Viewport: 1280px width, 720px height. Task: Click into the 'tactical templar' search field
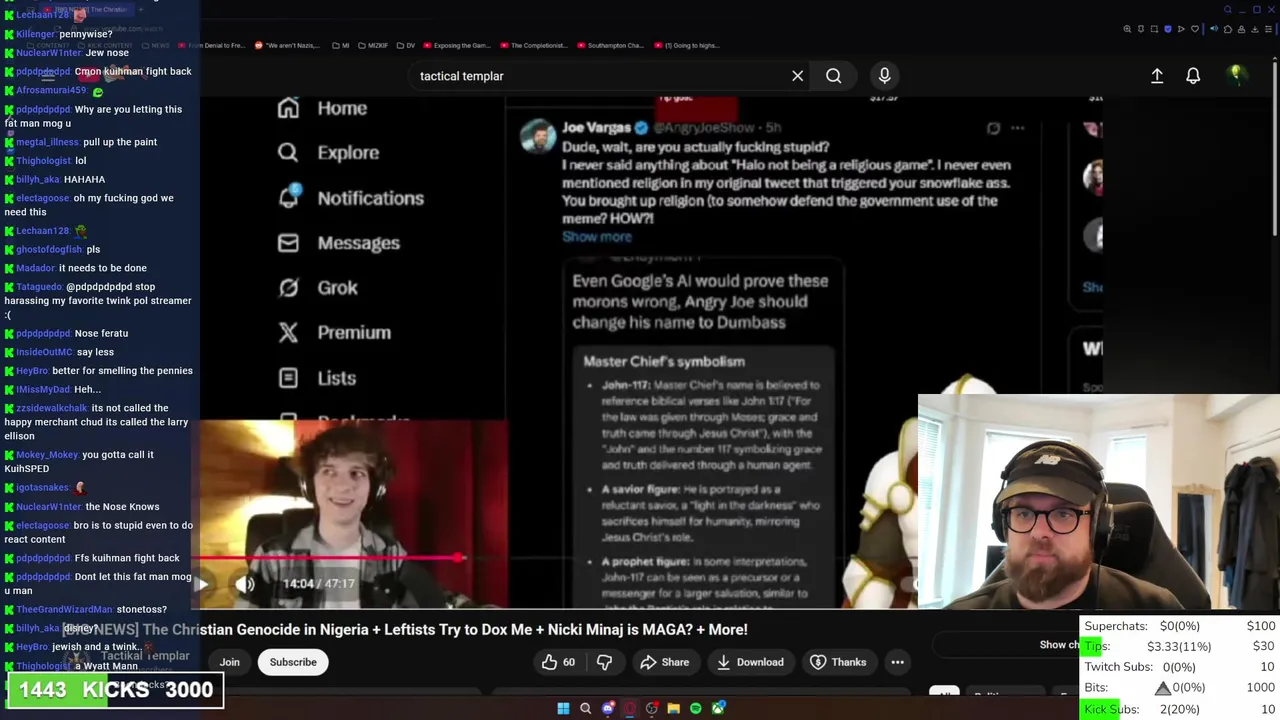tap(600, 76)
